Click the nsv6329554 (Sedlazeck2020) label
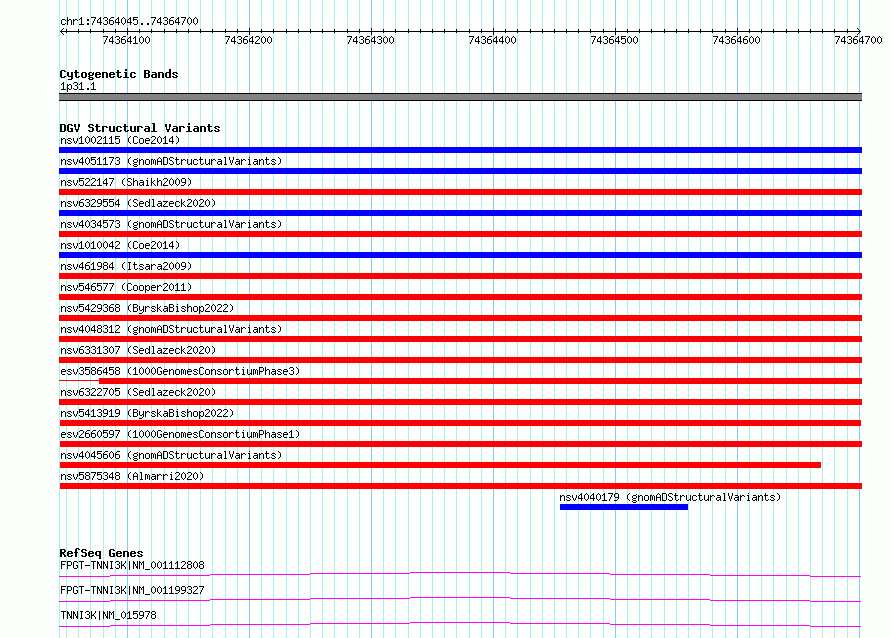Viewport: 890px width, 638px height. tap(138, 203)
